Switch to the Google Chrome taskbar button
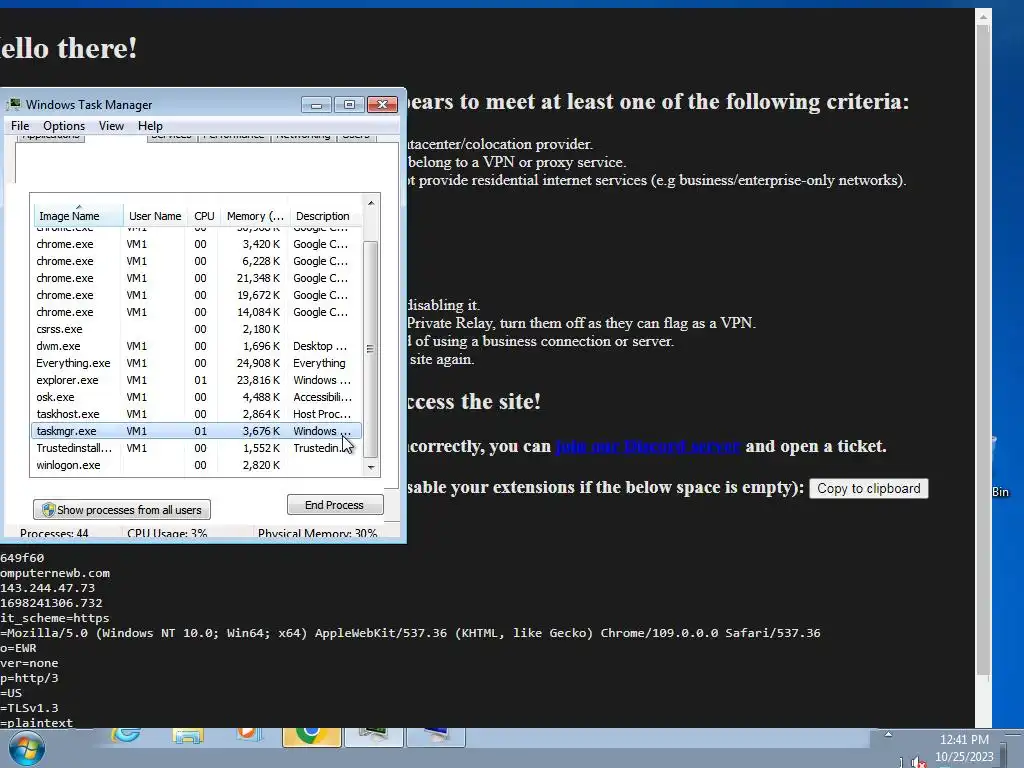This screenshot has width=1024, height=768. [312, 737]
